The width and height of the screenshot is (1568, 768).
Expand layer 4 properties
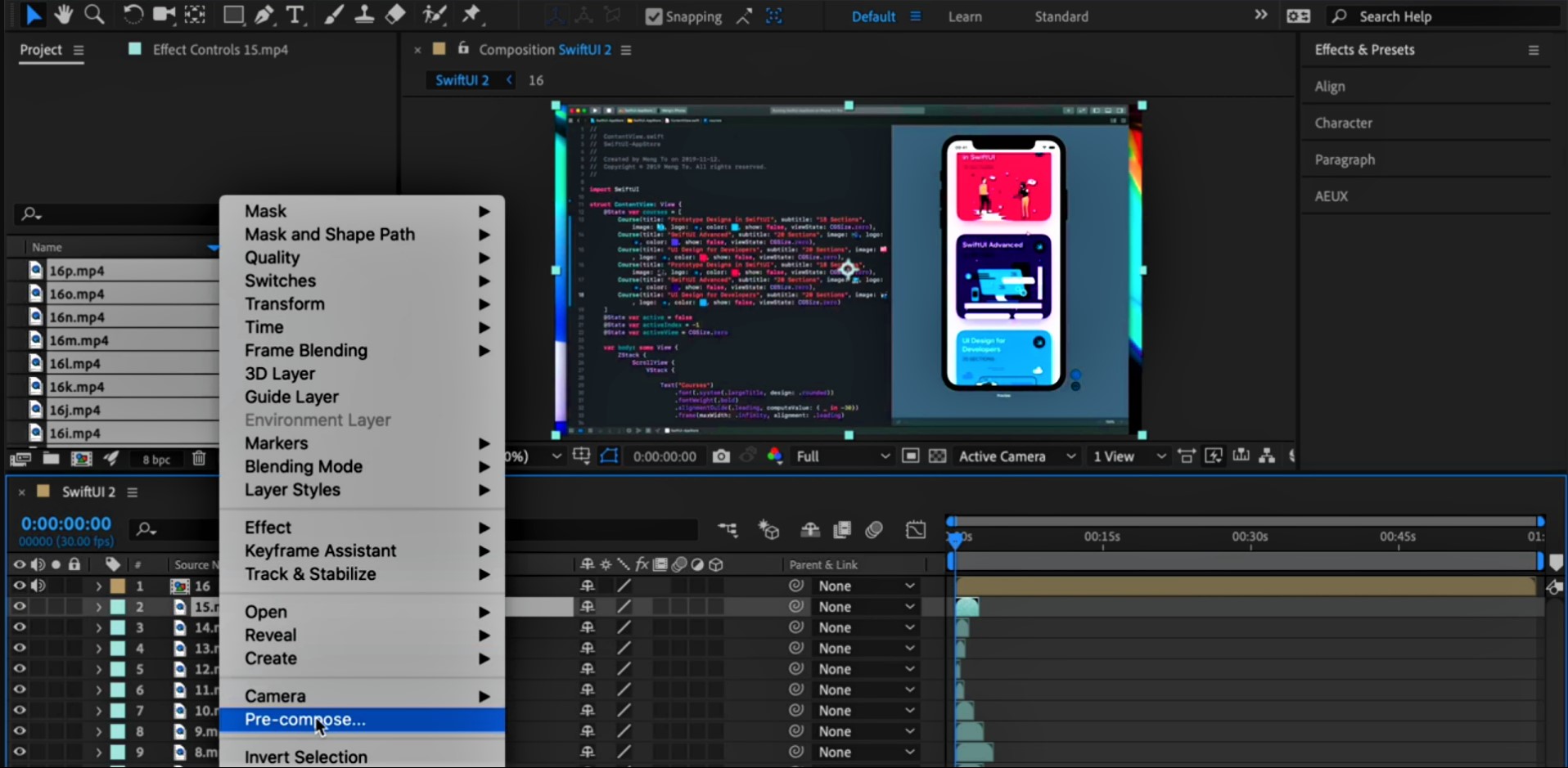tap(98, 649)
